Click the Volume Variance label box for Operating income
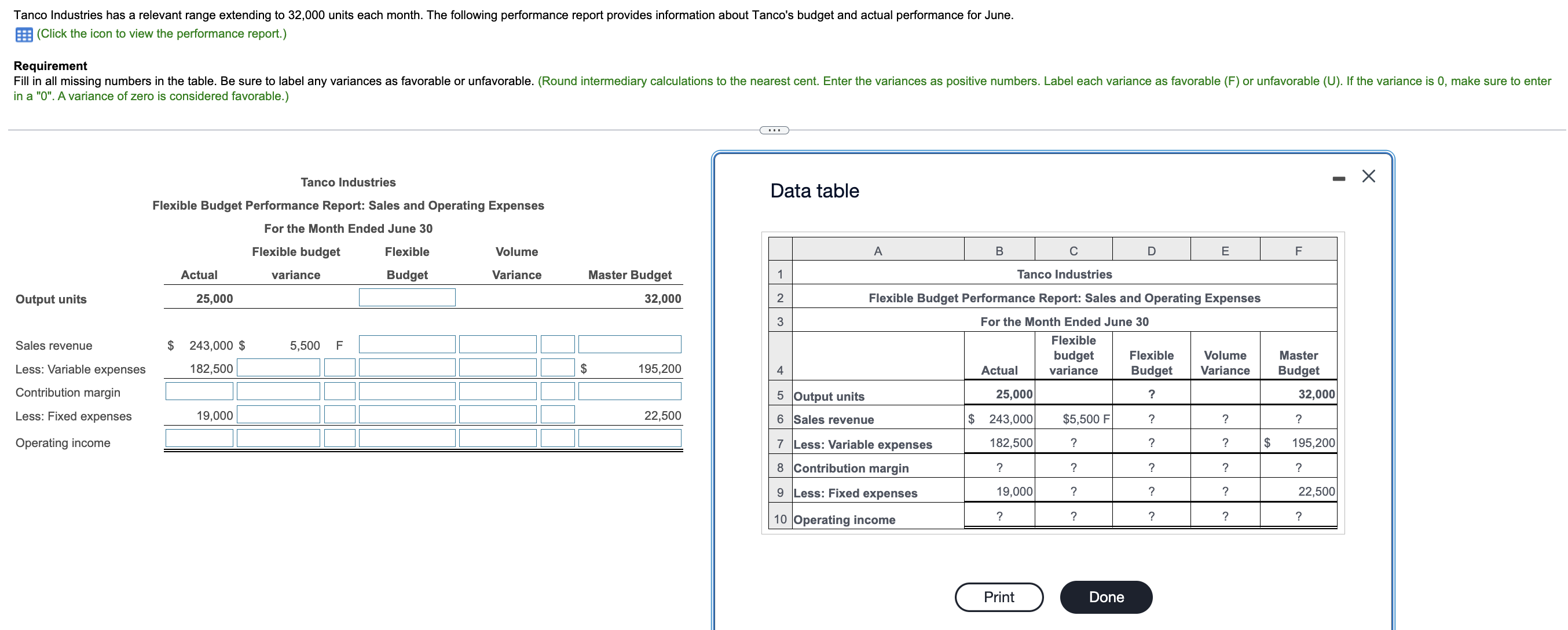This screenshot has height=630, width=1568. point(558,439)
